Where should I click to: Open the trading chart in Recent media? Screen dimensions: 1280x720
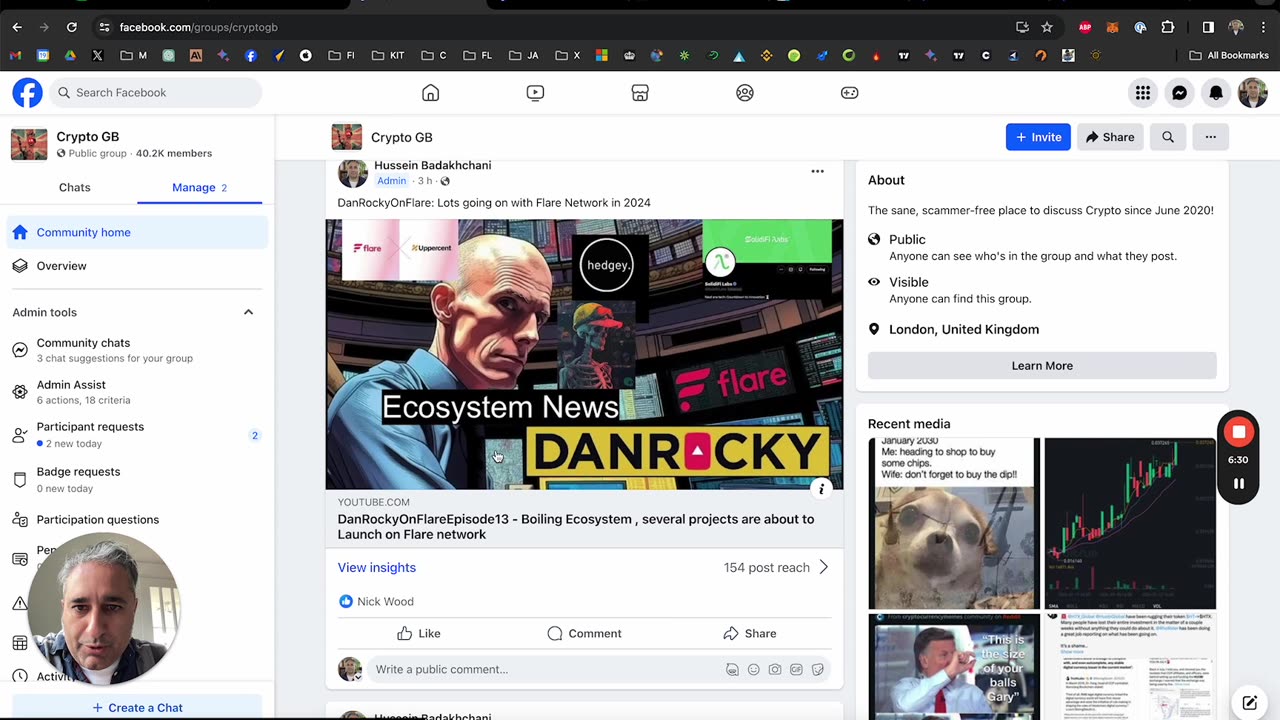[1130, 523]
